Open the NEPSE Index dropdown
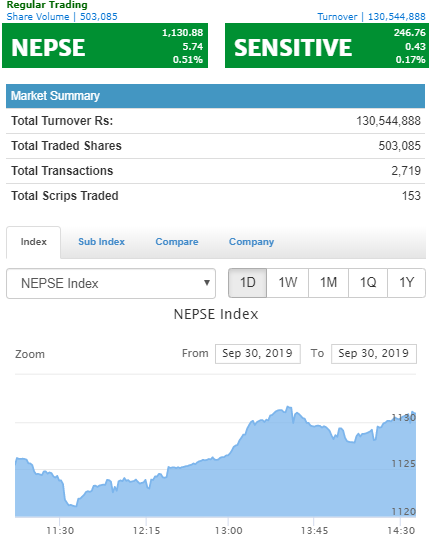 111,283
